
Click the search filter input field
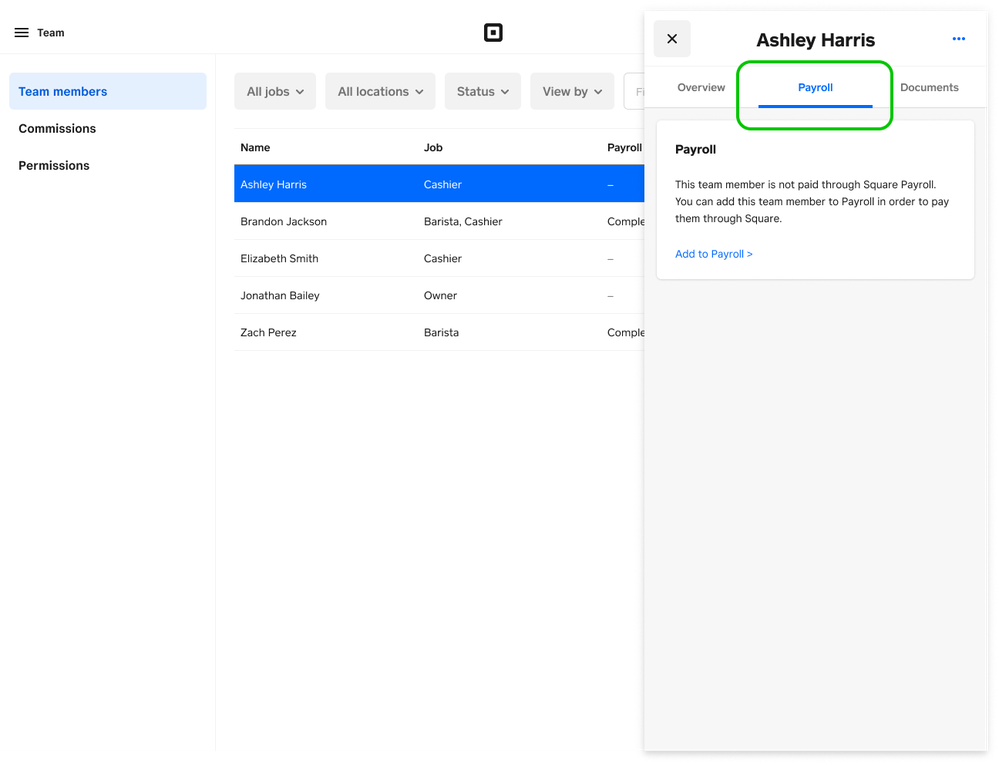pos(634,91)
